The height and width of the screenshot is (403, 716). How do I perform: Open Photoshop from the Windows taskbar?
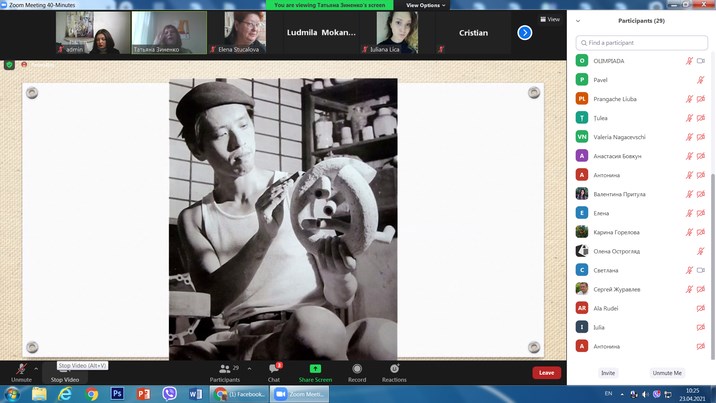(117, 394)
